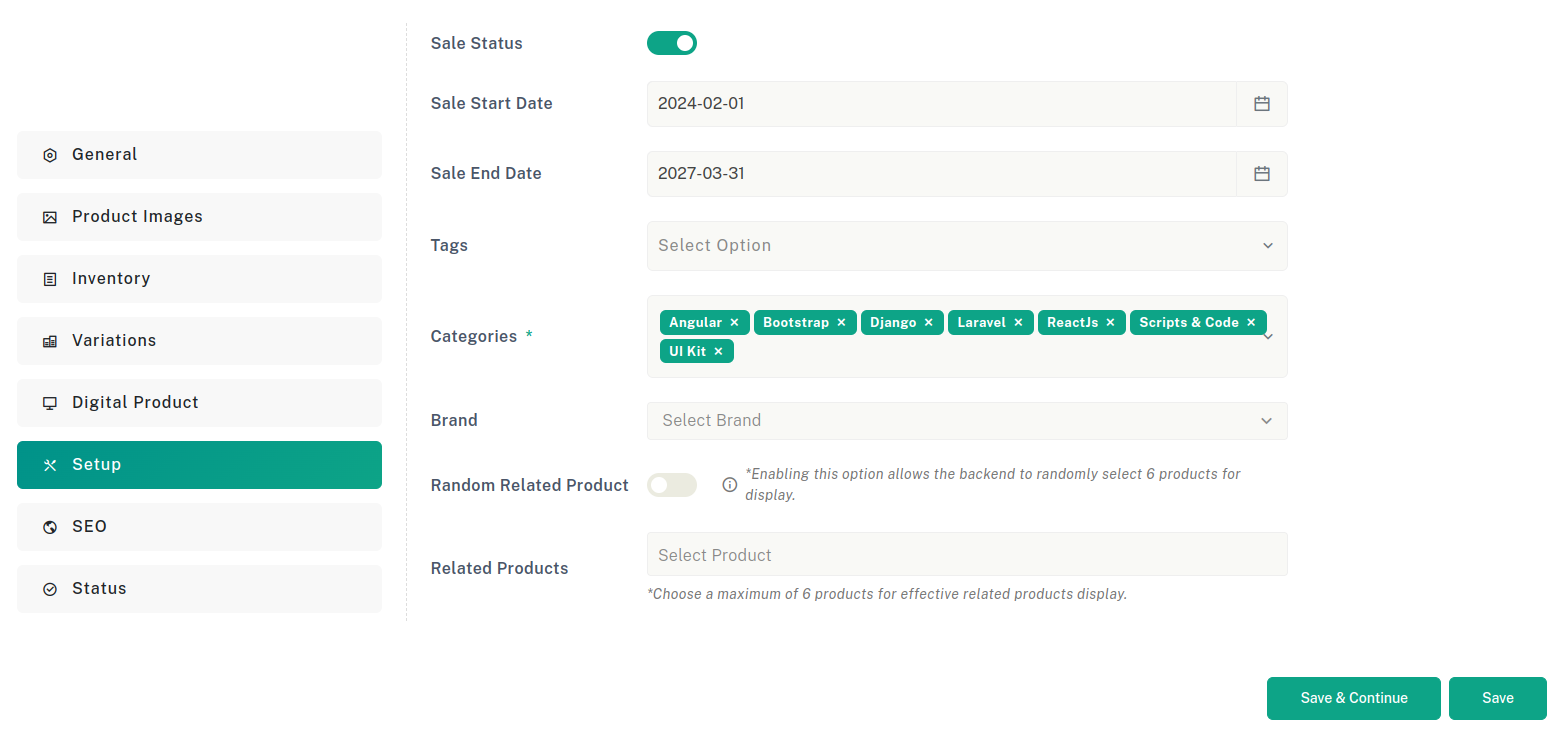Disable the Sale Status toggle
The width and height of the screenshot is (1560, 734).
672,43
